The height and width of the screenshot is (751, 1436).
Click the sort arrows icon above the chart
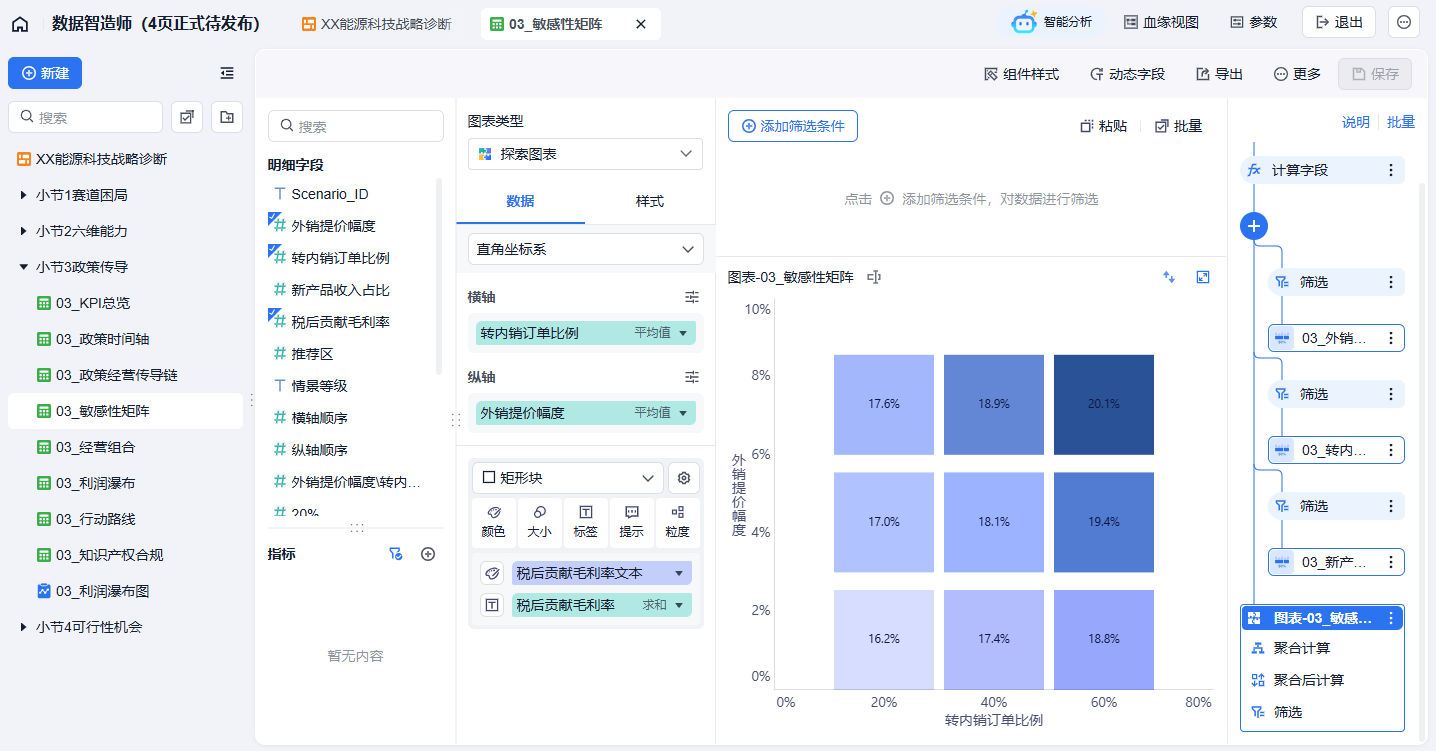(1168, 277)
